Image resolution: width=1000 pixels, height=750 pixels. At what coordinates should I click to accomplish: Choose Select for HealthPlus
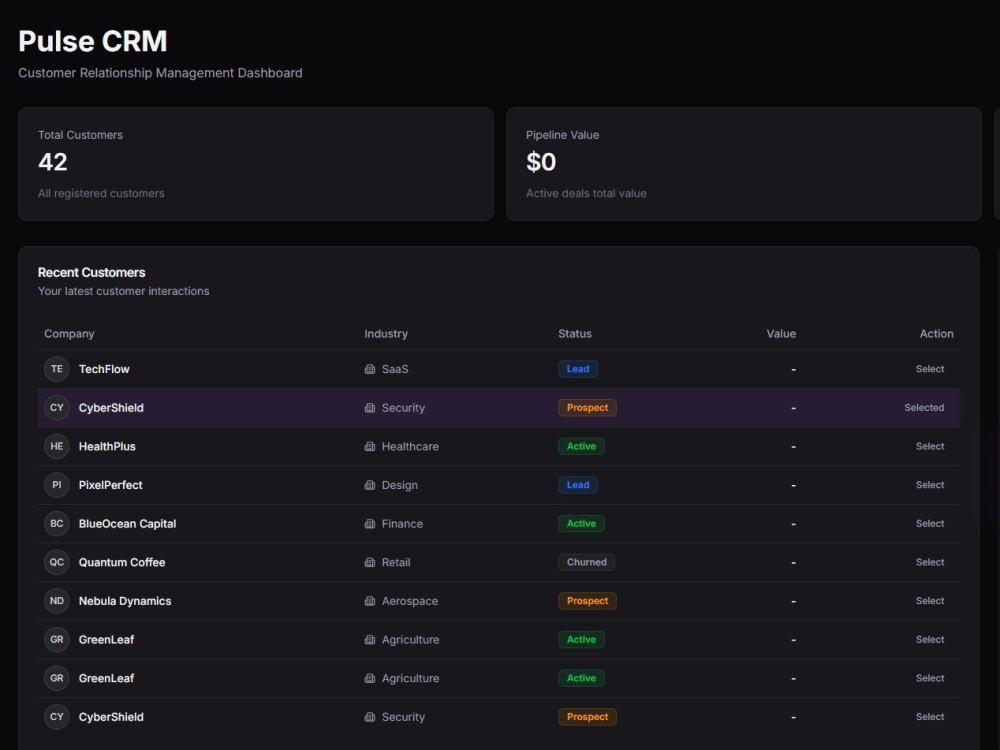click(930, 446)
